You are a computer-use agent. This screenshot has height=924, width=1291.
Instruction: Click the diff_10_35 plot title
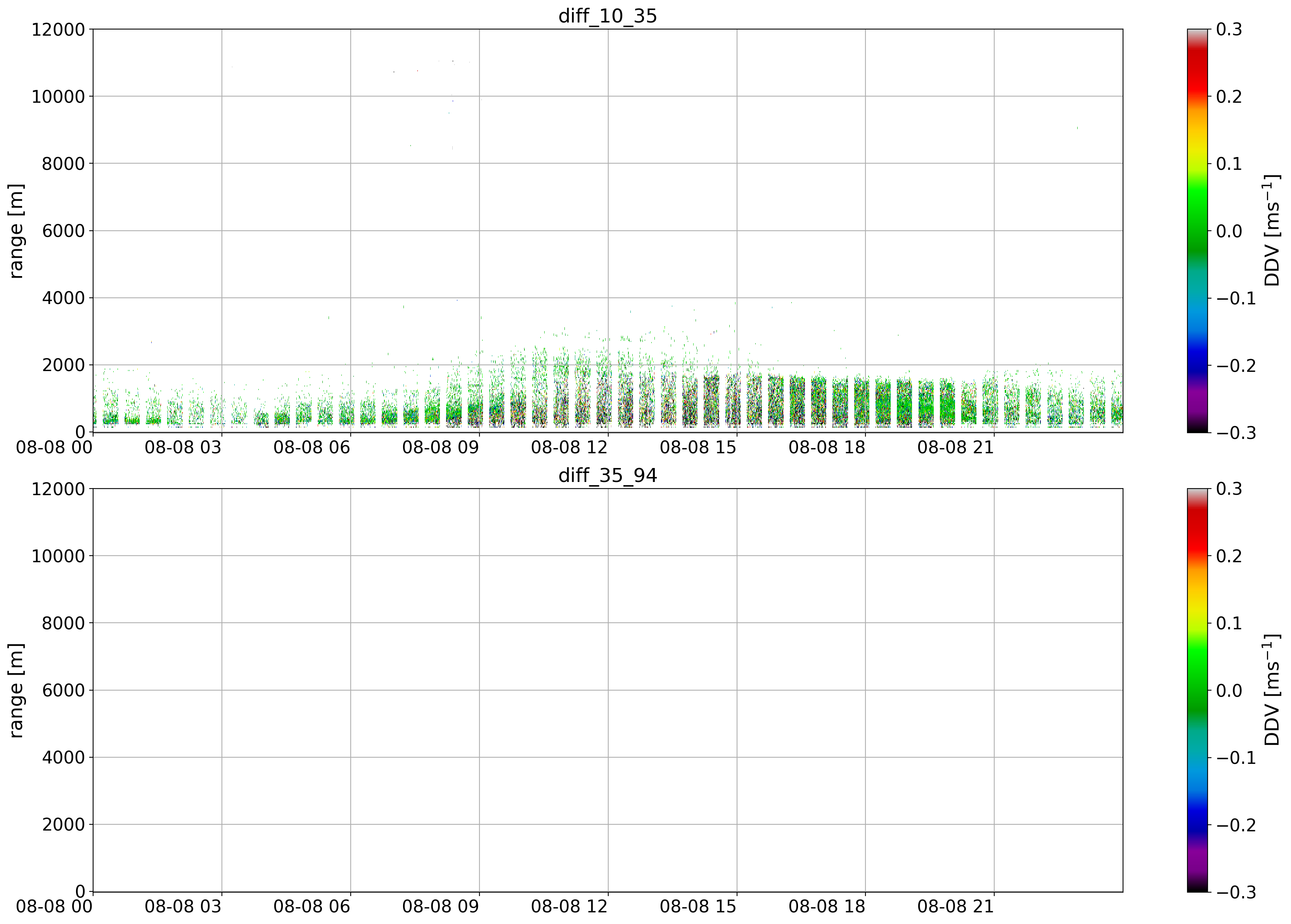click(x=607, y=16)
